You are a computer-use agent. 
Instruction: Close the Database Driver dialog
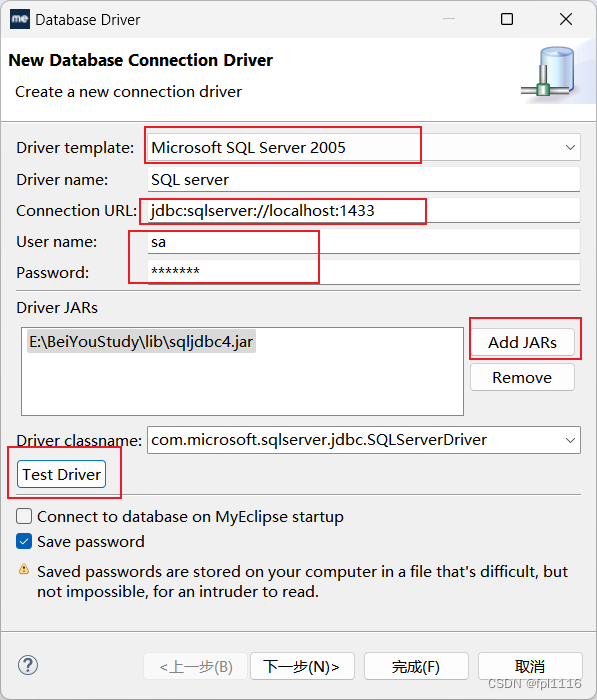click(x=566, y=19)
